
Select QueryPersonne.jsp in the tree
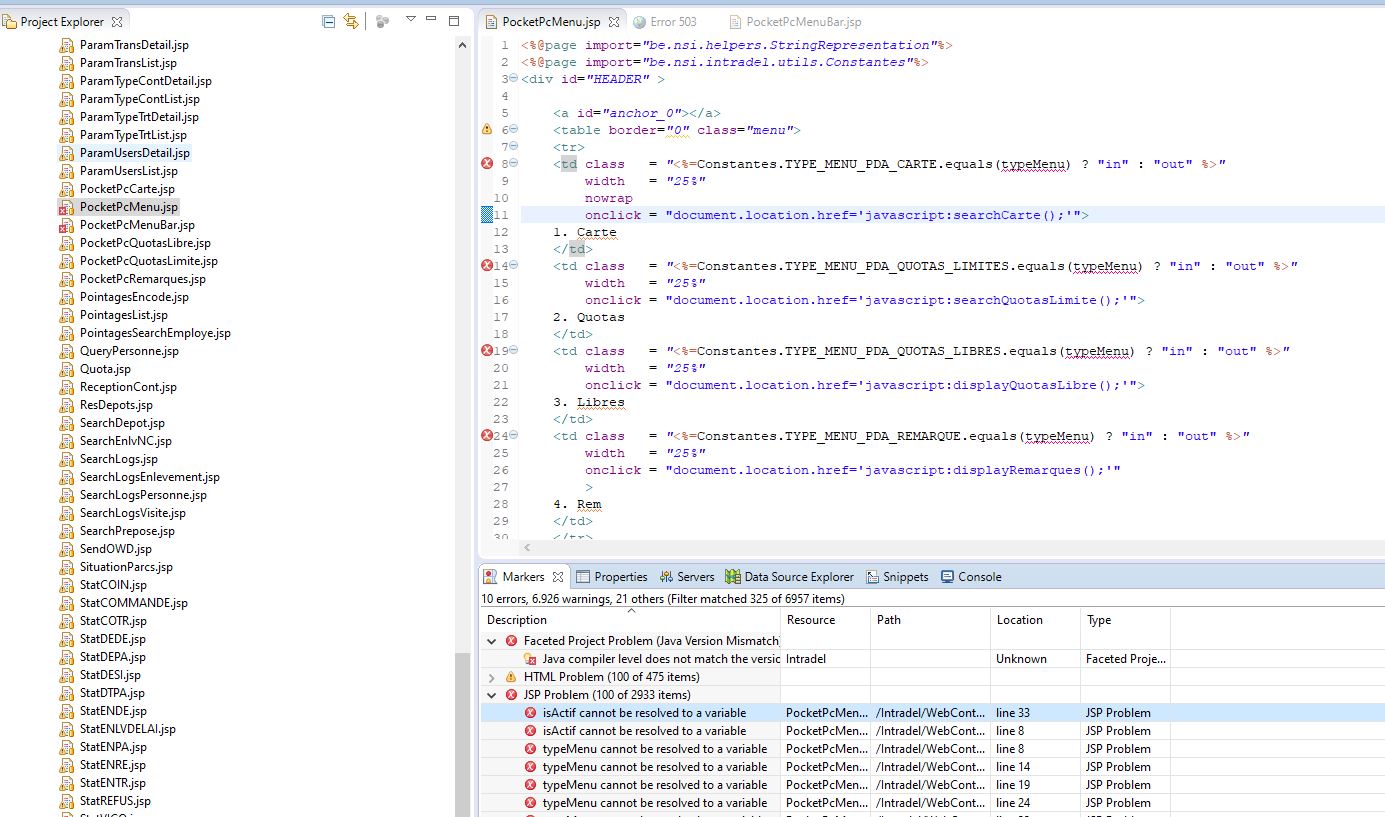pyautogui.click(x=129, y=351)
